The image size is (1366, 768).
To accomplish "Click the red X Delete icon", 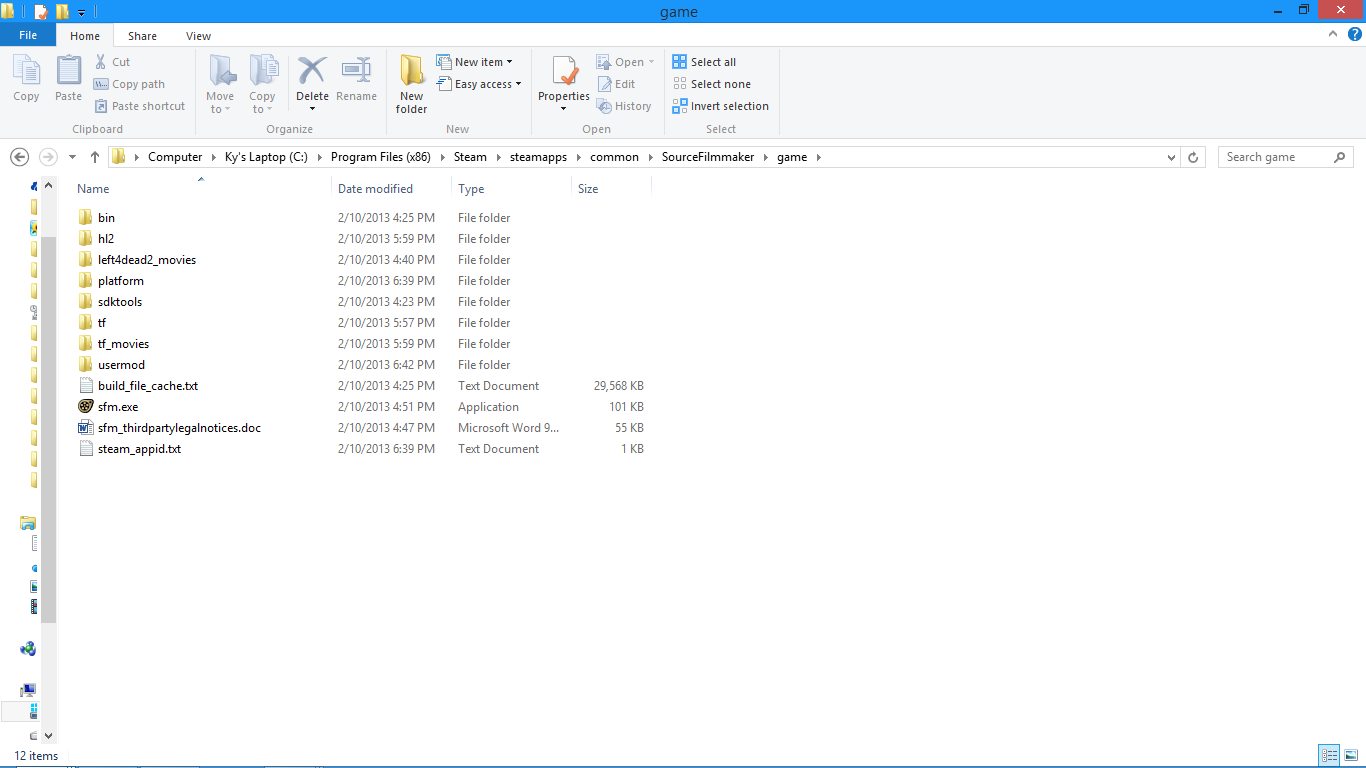I will click(x=312, y=70).
